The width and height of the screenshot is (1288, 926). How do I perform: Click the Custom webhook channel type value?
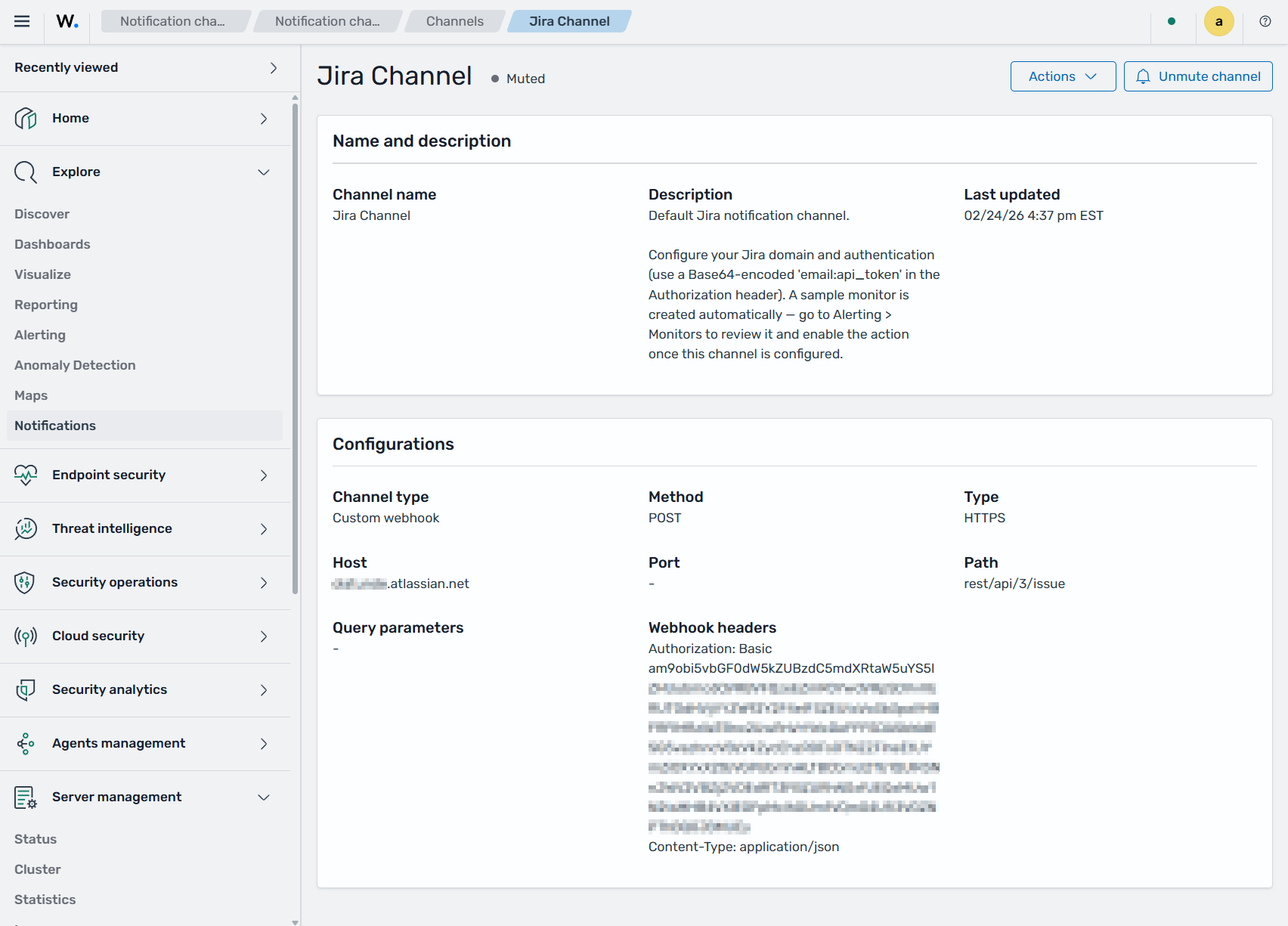coord(385,518)
